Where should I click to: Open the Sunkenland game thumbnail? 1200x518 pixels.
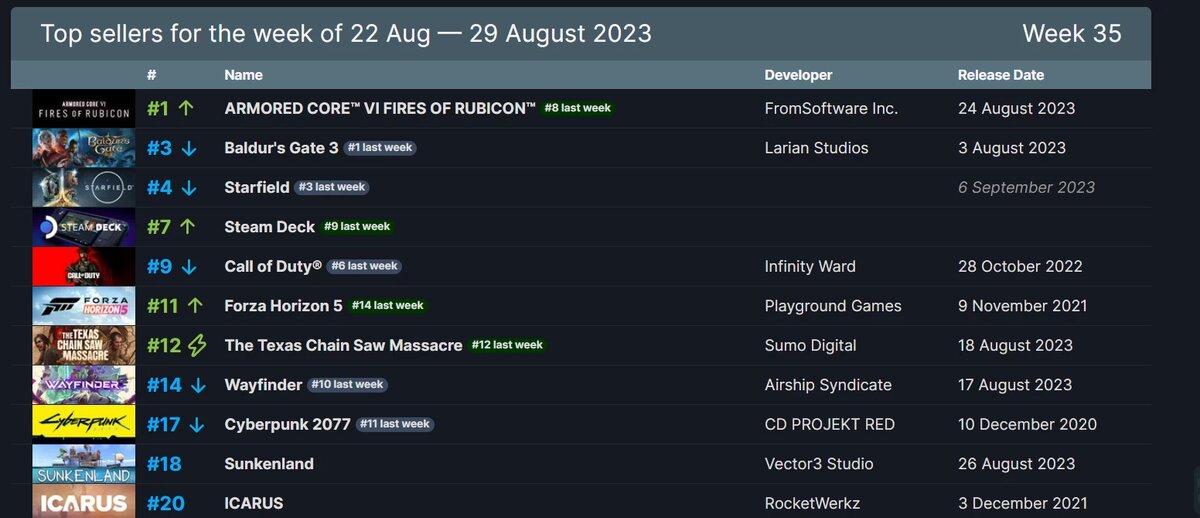[82, 464]
